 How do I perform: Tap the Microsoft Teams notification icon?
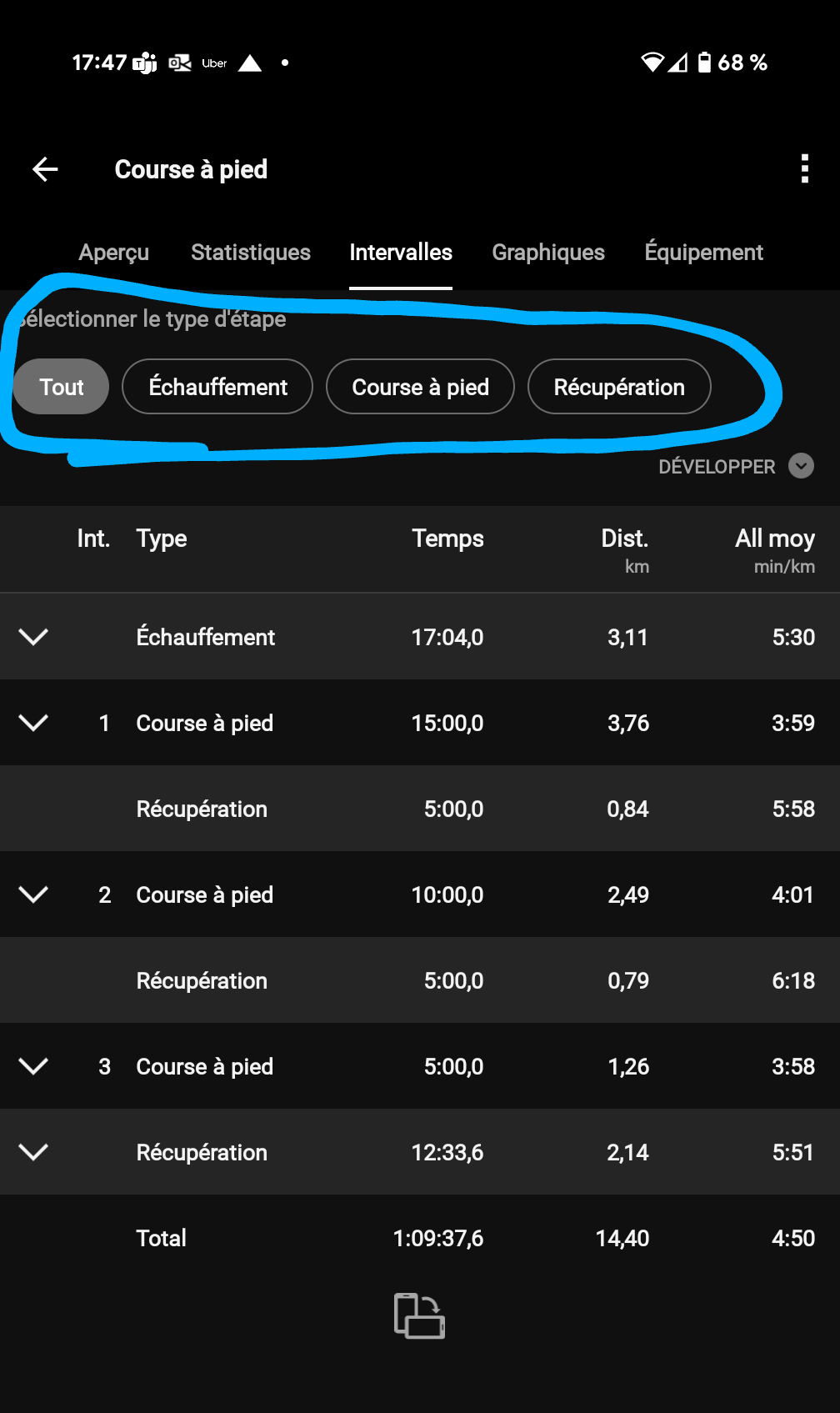[145, 63]
